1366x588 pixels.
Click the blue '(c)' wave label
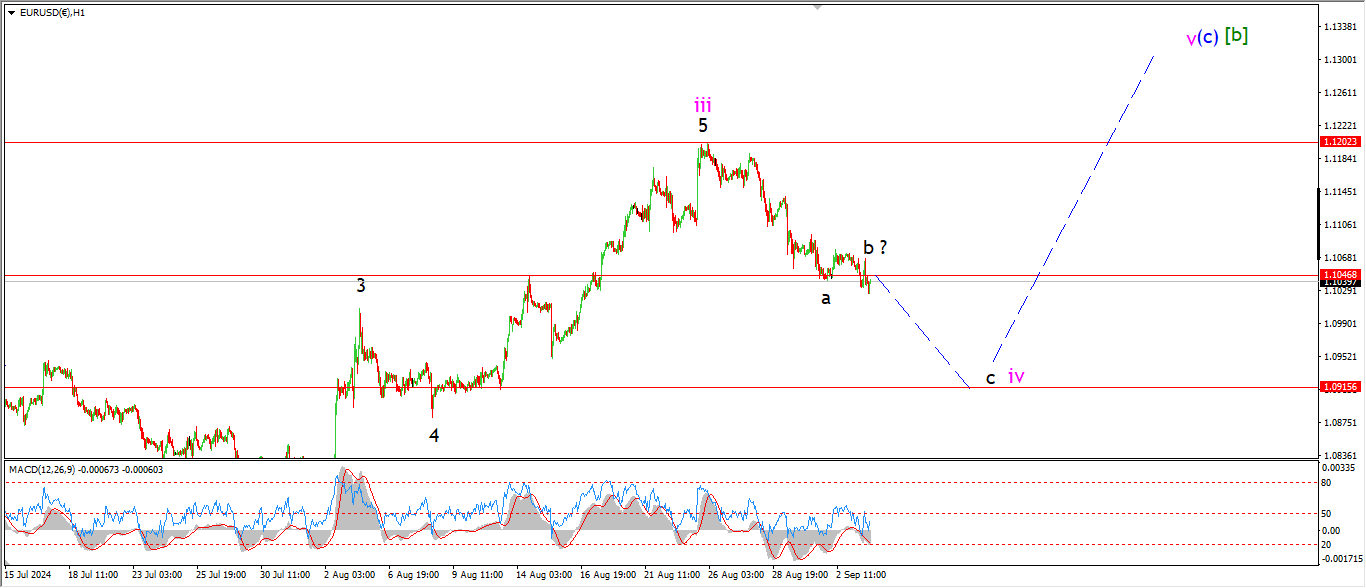[1208, 37]
